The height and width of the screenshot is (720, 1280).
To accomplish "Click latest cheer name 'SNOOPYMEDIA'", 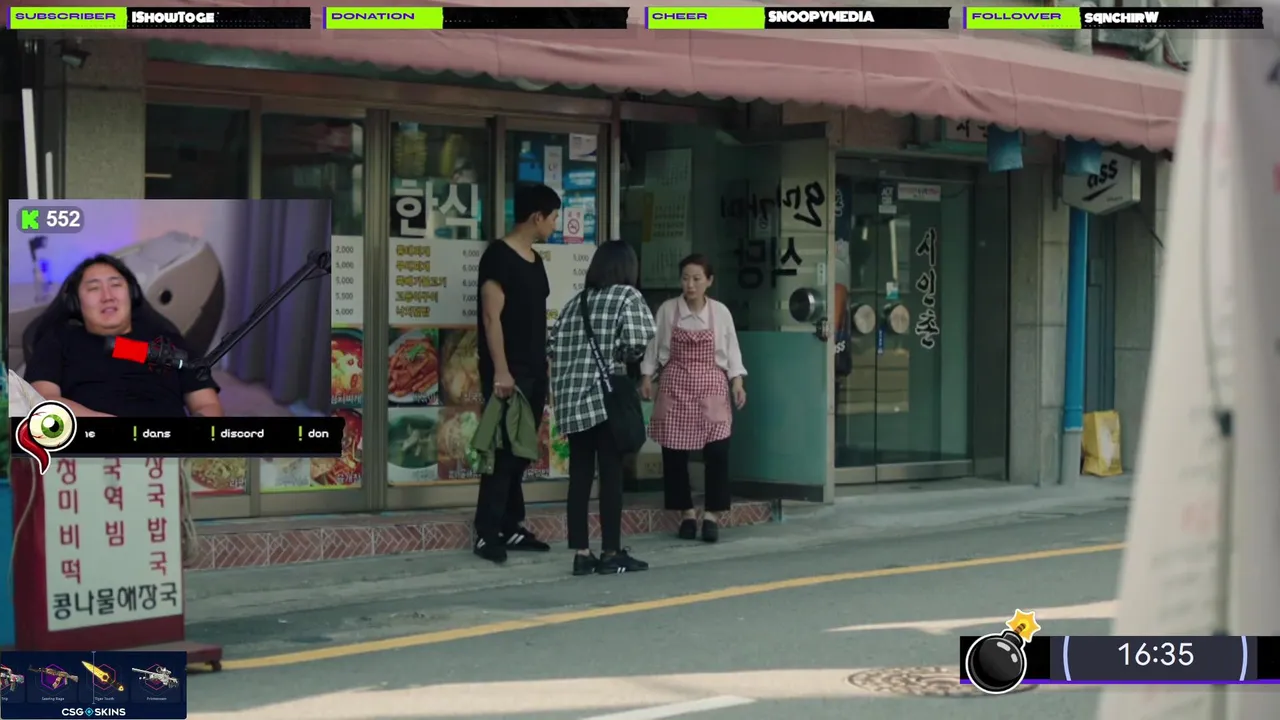I will [x=820, y=17].
